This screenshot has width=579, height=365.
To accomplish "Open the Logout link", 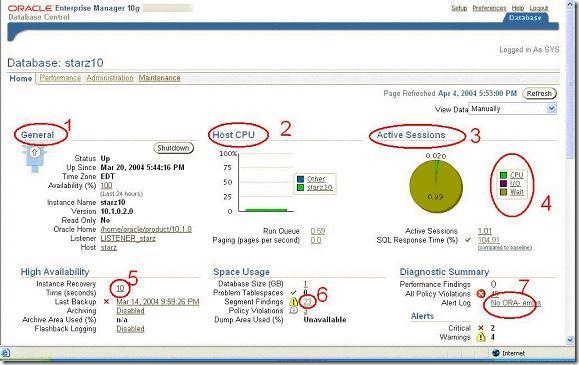I will [539, 8].
